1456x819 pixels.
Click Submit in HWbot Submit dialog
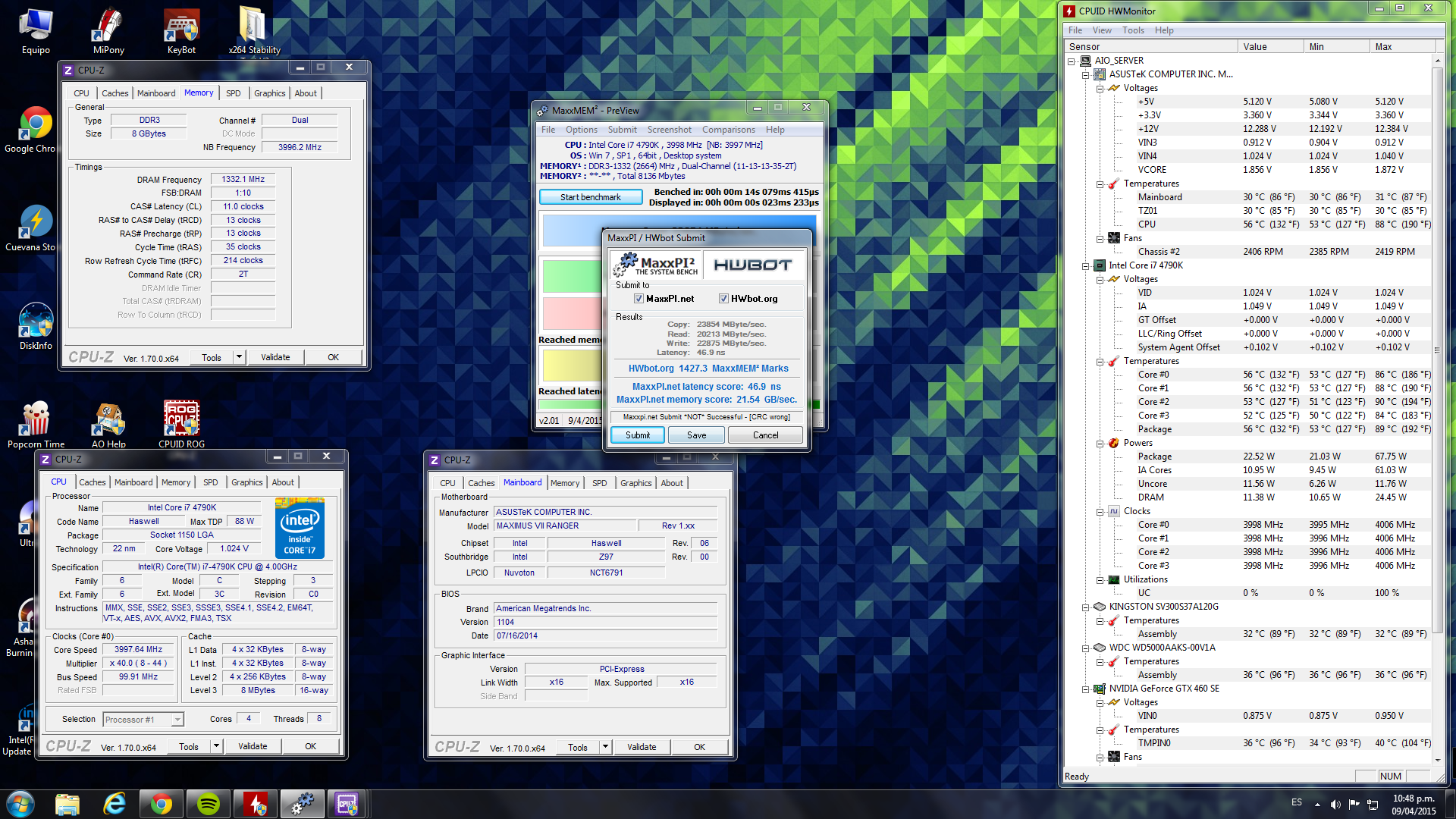pyautogui.click(x=638, y=435)
